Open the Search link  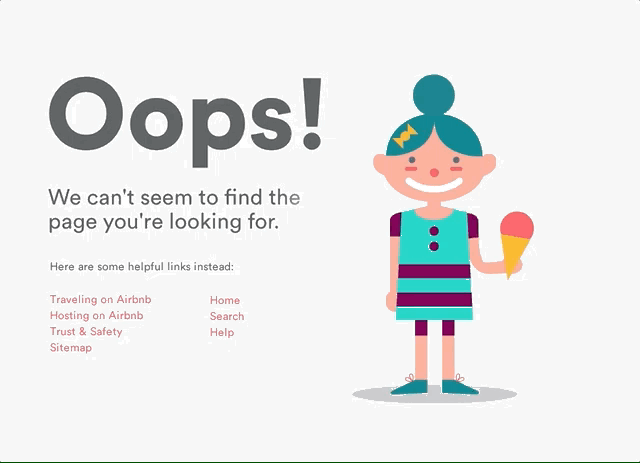(x=227, y=316)
